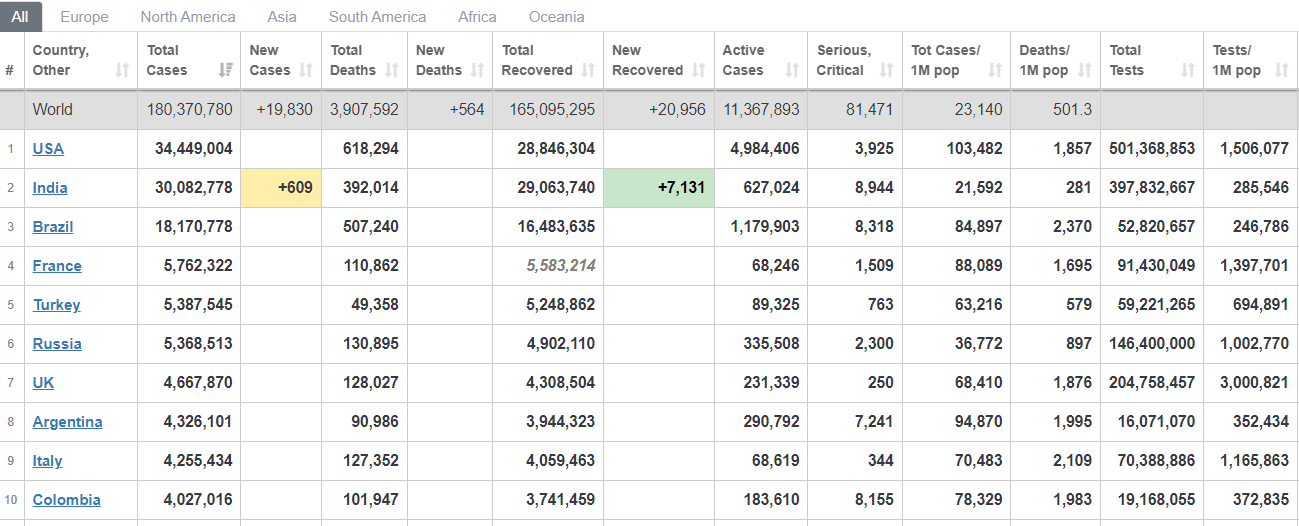Click sort arrows beside Total Recovered
Screen dimensions: 1299x526
point(588,70)
